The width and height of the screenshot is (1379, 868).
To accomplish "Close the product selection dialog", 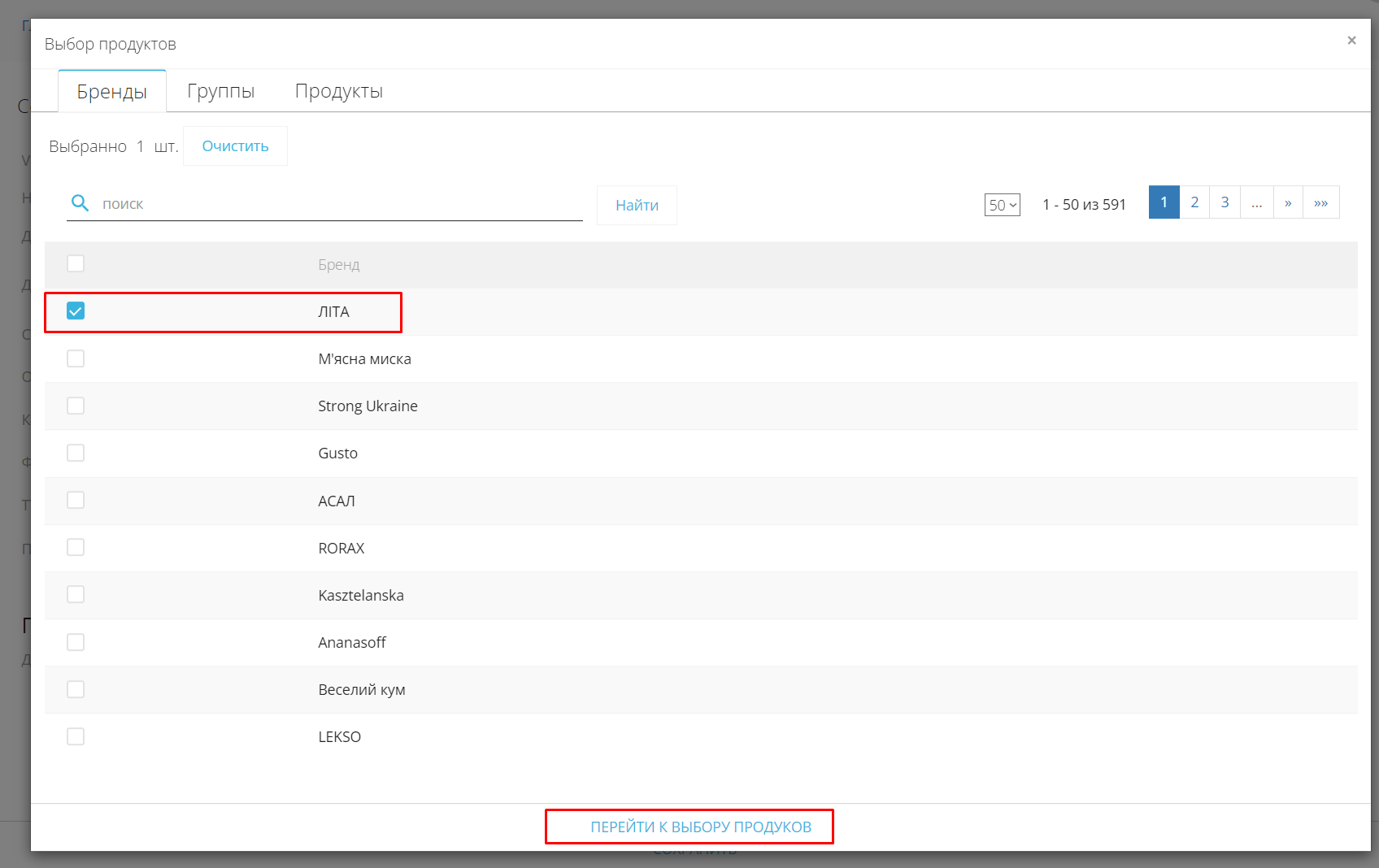I will [1351, 41].
